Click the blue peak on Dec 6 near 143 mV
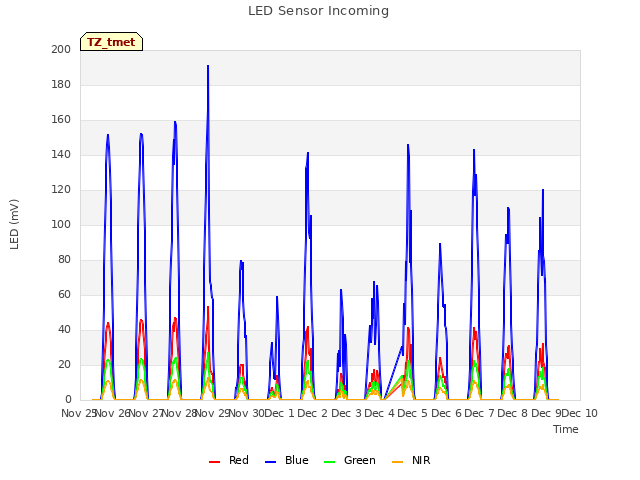Image resolution: width=640 pixels, height=480 pixels. (x=474, y=150)
